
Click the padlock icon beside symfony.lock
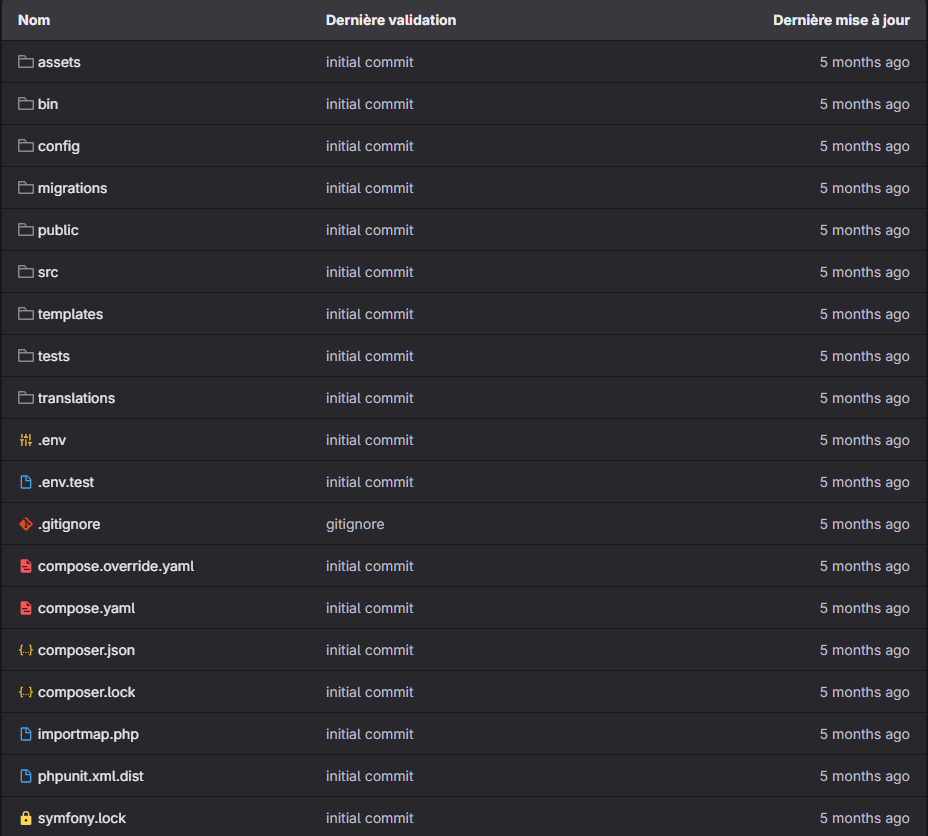(25, 818)
